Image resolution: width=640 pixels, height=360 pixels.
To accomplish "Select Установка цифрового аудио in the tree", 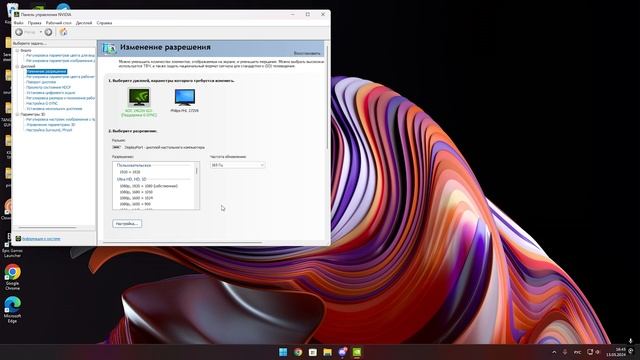I will [51, 93].
